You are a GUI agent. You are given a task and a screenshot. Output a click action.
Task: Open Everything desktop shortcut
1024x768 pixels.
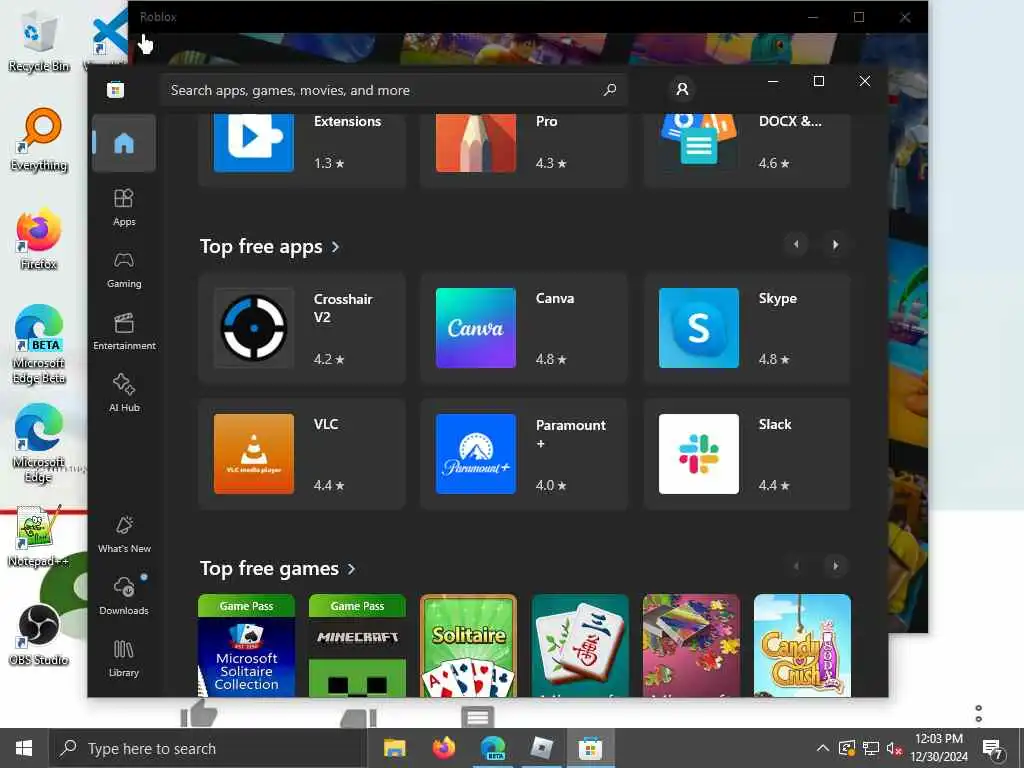39,140
